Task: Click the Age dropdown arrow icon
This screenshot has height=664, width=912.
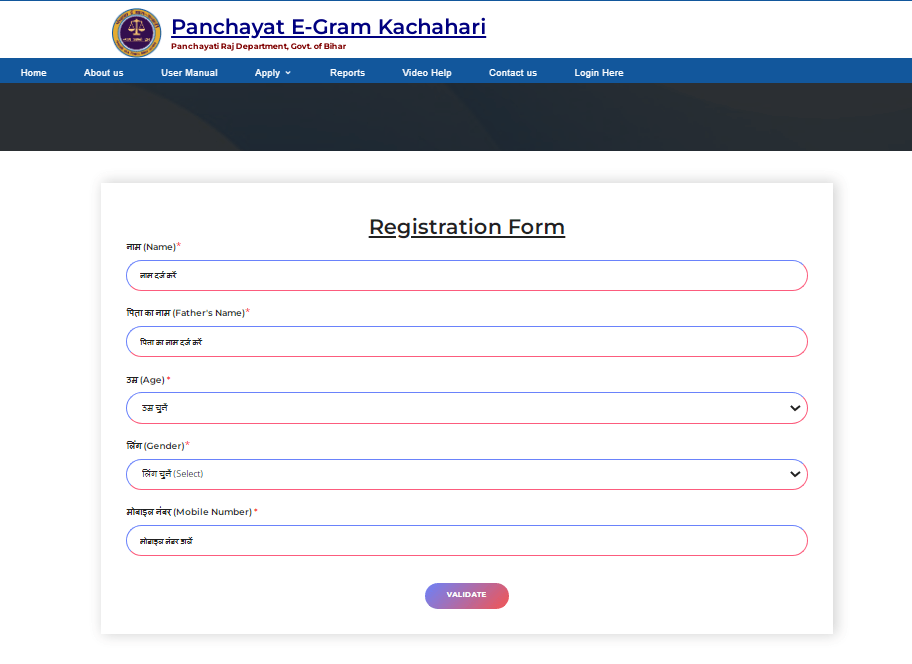Action: point(795,408)
